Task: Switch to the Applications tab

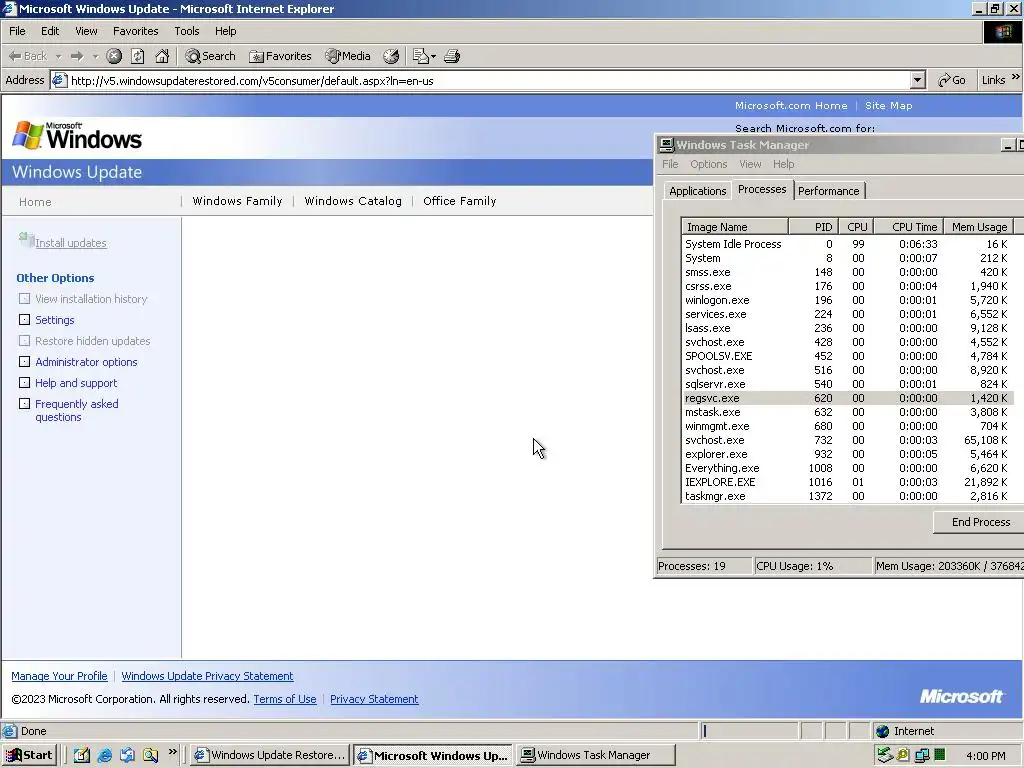Action: tap(697, 191)
